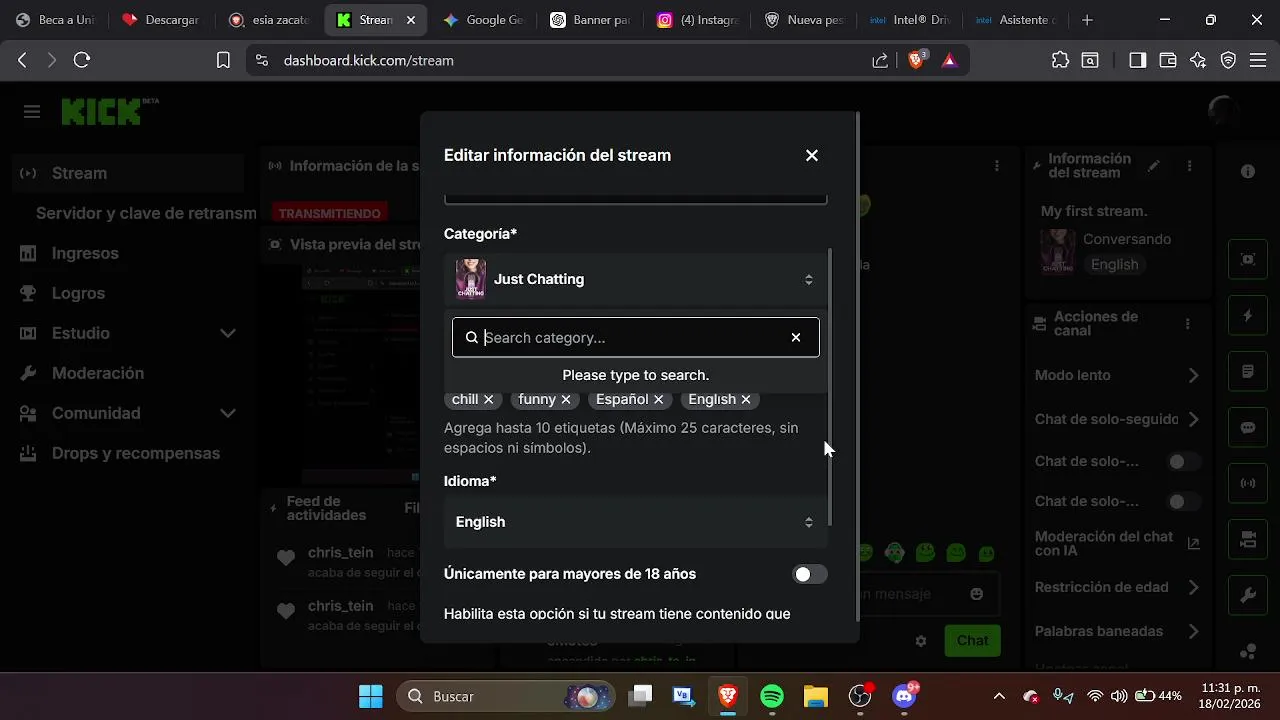Expand the Estudio menu chevron
Screen dimensions: 1280x720
[228, 333]
